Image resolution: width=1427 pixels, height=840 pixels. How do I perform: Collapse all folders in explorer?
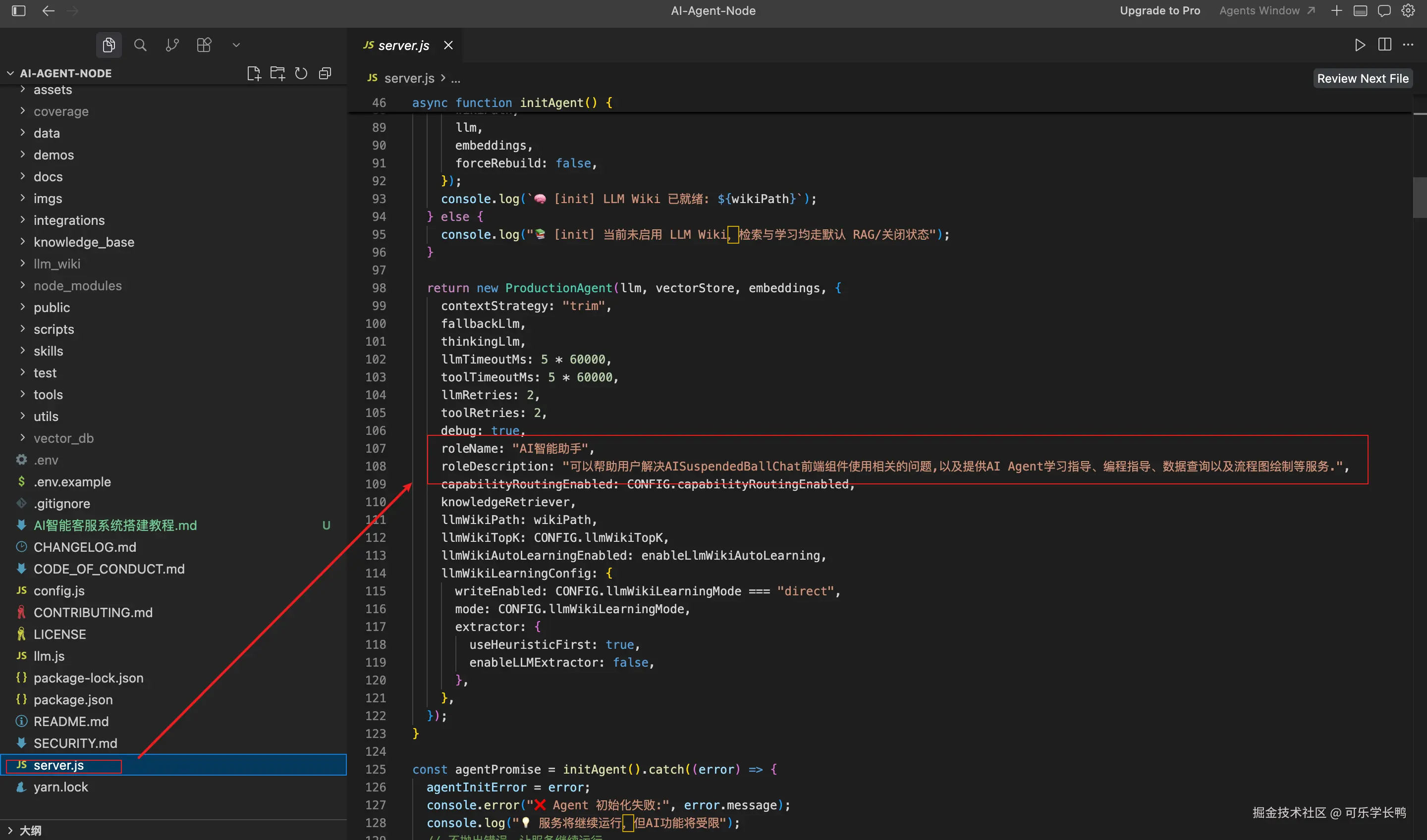[x=325, y=74]
